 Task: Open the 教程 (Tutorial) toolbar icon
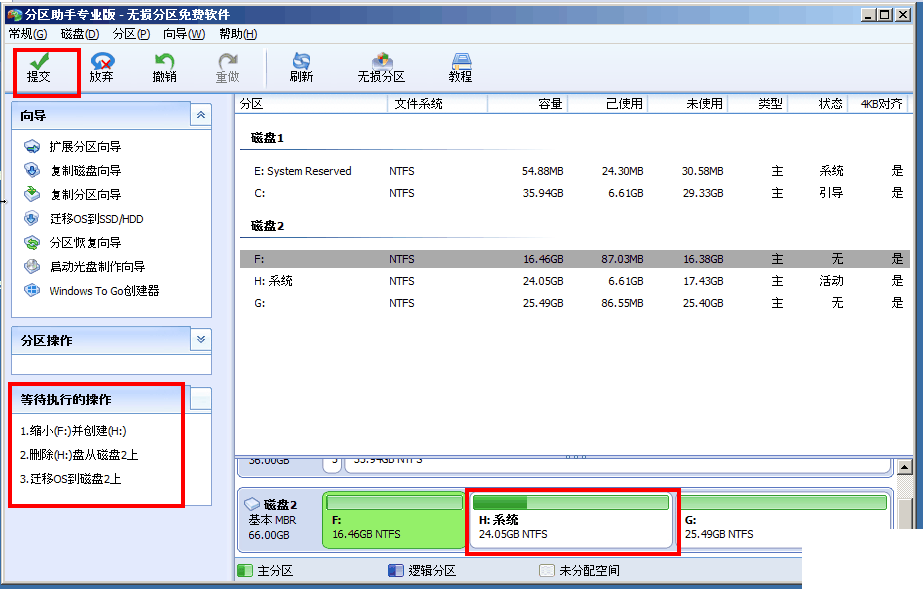460,68
